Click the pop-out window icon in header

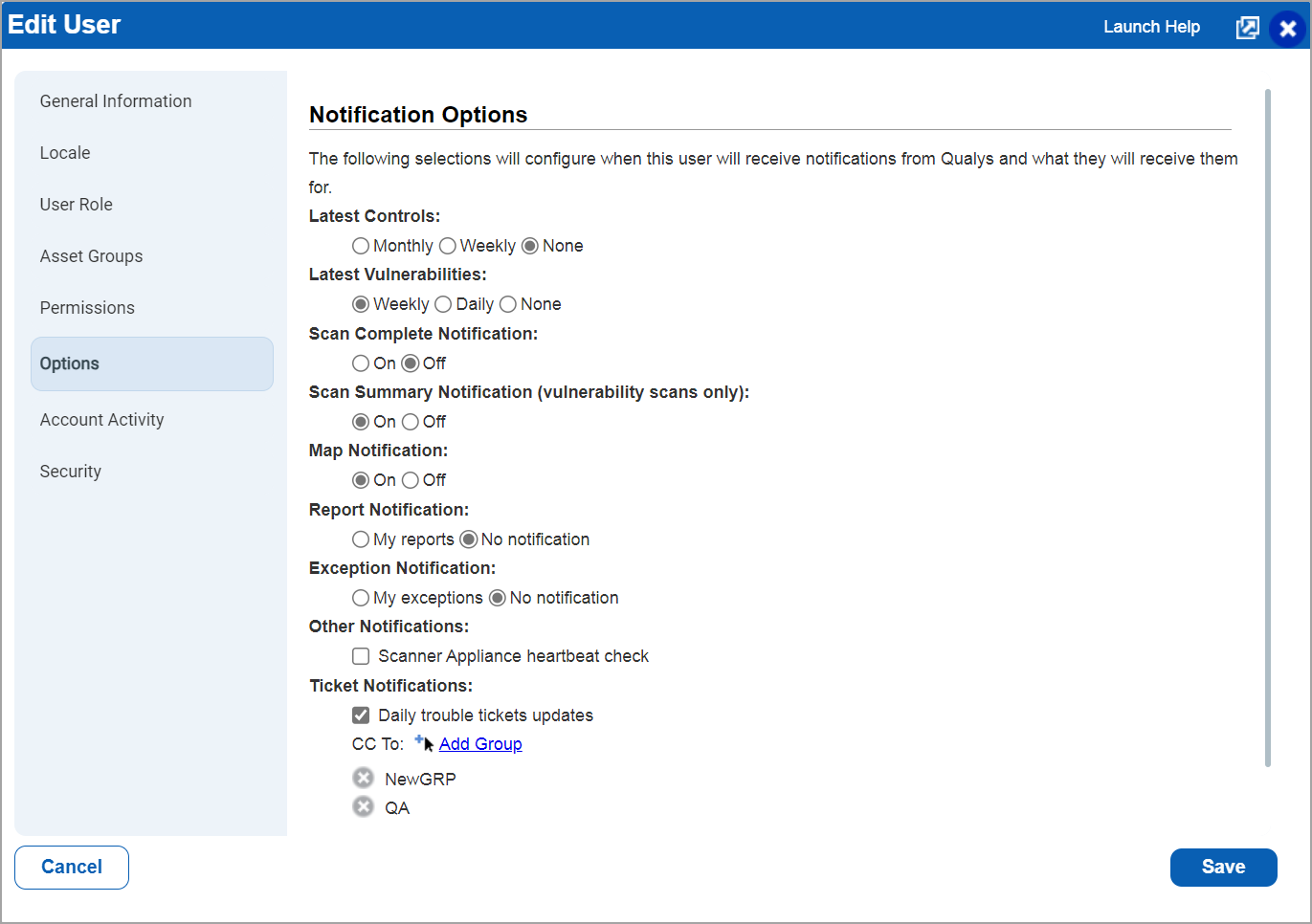click(1247, 28)
